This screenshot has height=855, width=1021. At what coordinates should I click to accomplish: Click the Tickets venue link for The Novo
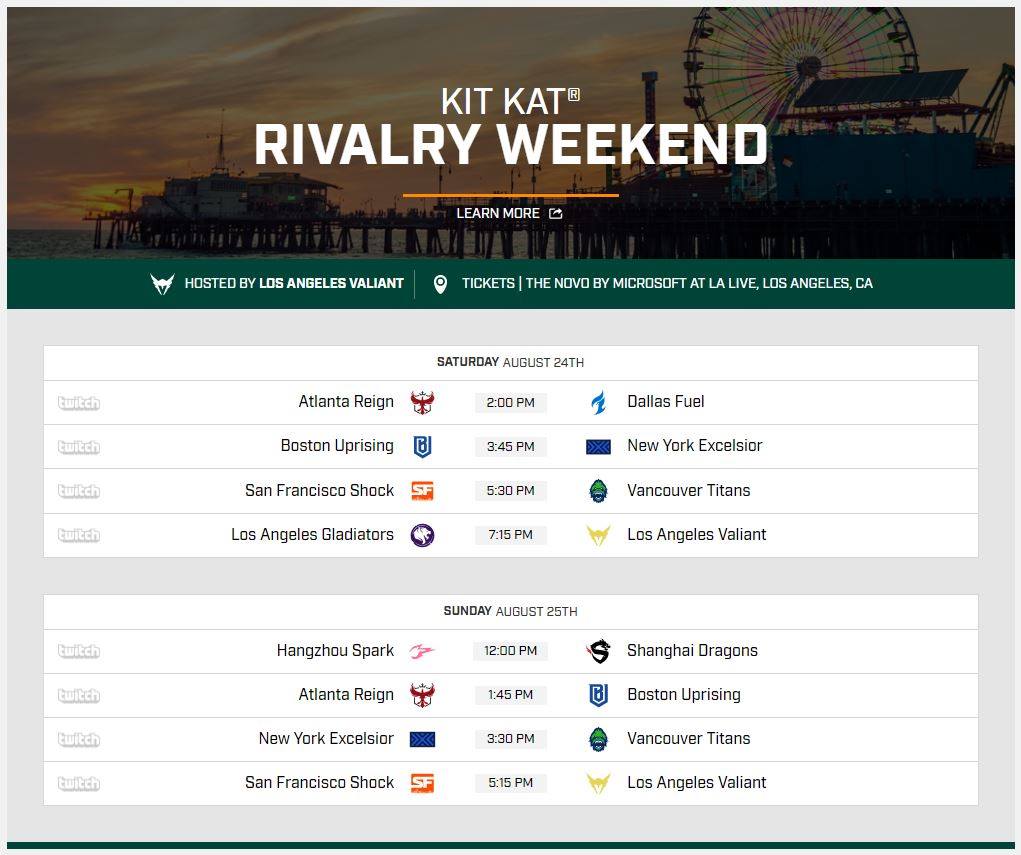click(x=667, y=283)
